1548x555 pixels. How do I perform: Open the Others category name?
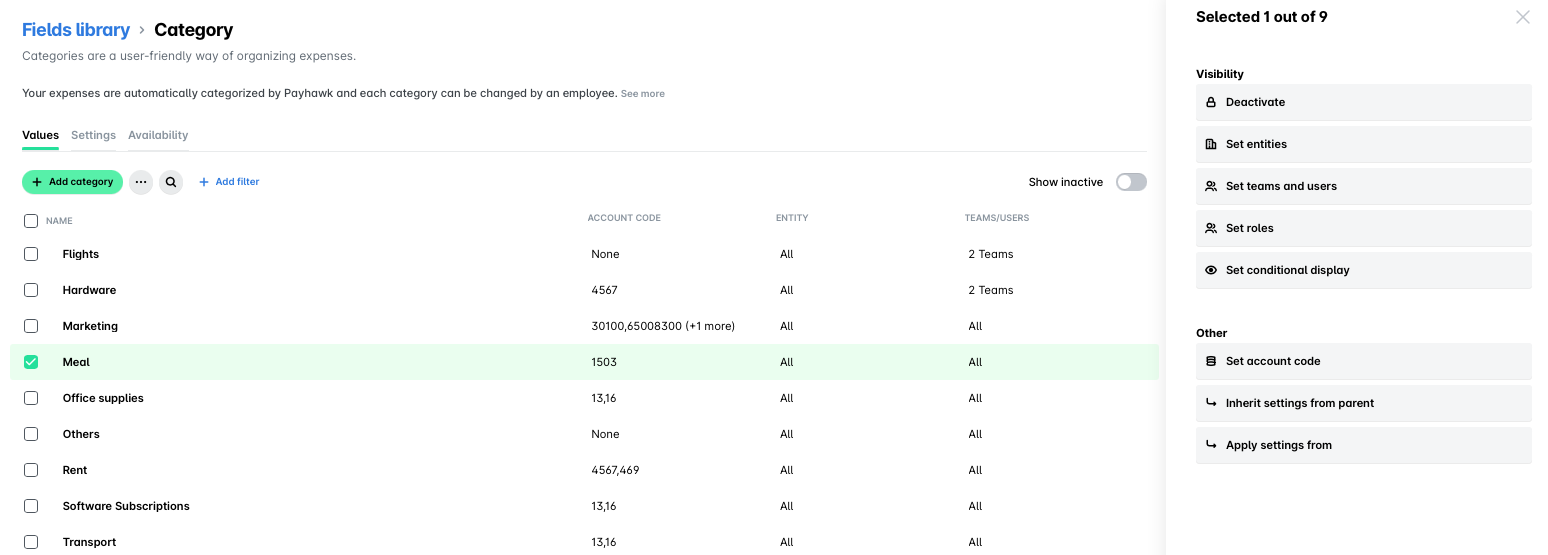pos(81,434)
